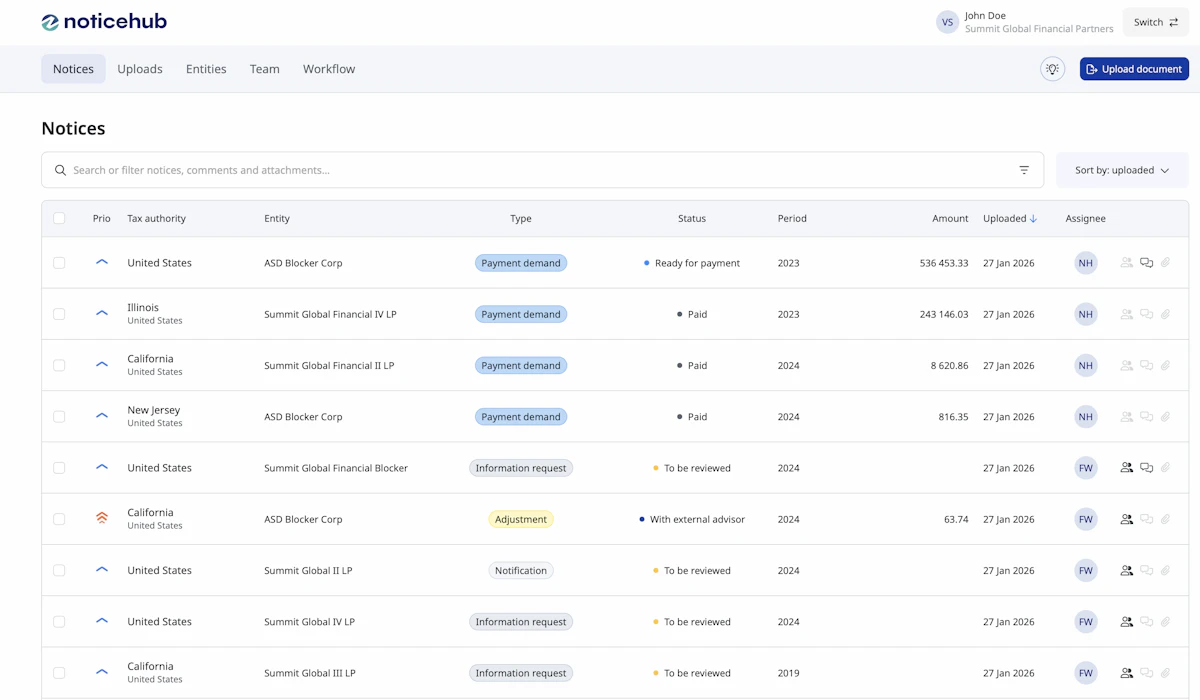Toggle the select-all checkbox in table header
The height and width of the screenshot is (700, 1200).
point(59,218)
